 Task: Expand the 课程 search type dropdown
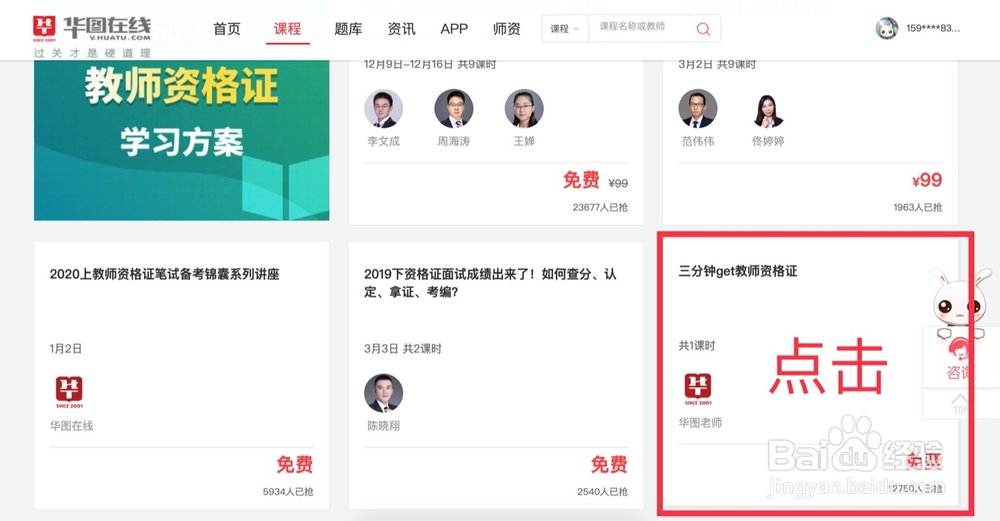[565, 29]
